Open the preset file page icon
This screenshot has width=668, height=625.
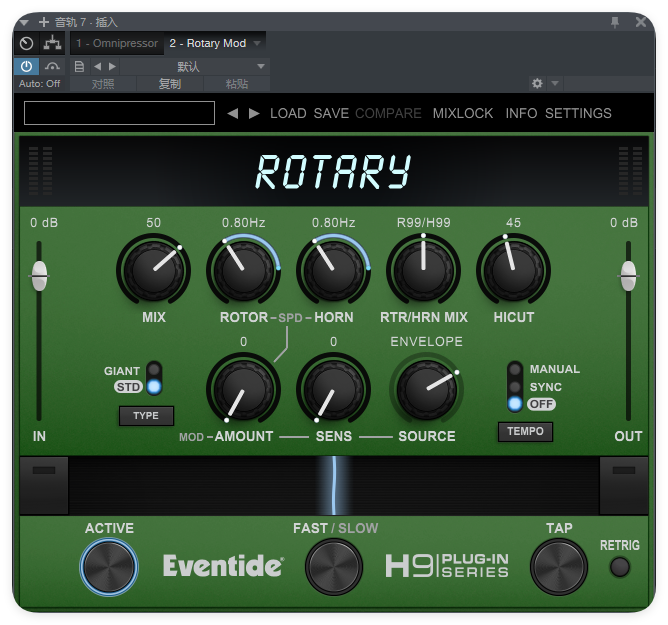click(x=79, y=66)
